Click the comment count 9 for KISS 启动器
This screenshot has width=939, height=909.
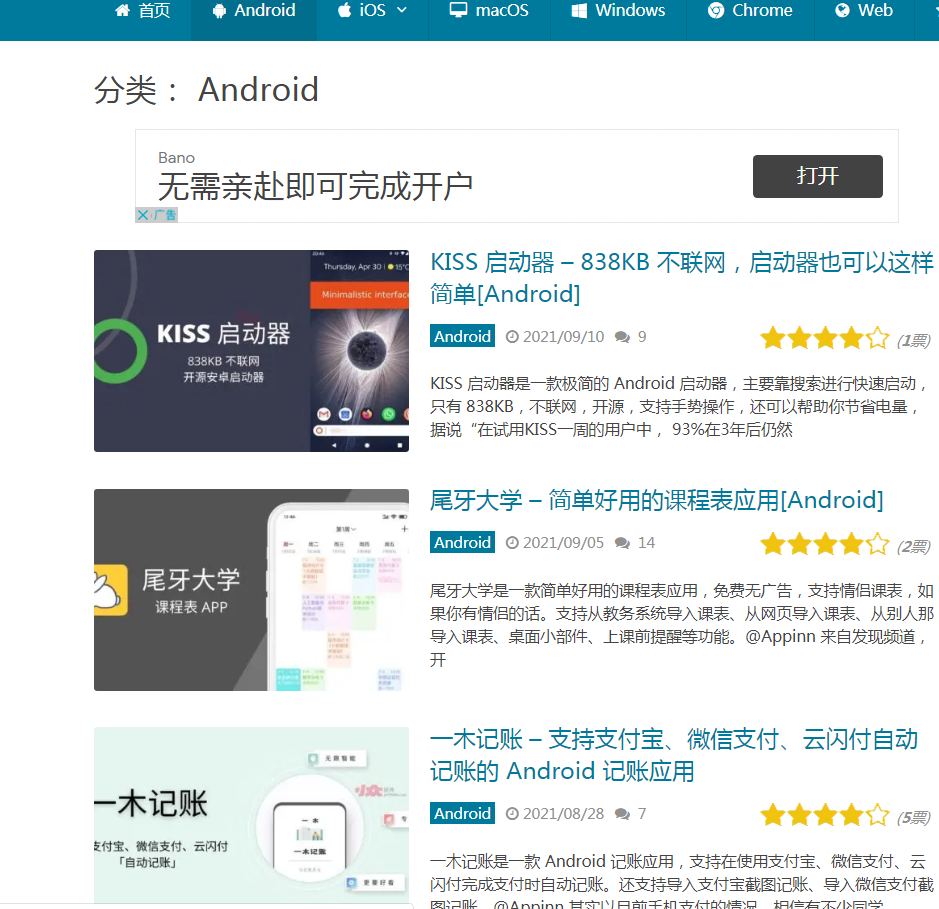point(642,337)
